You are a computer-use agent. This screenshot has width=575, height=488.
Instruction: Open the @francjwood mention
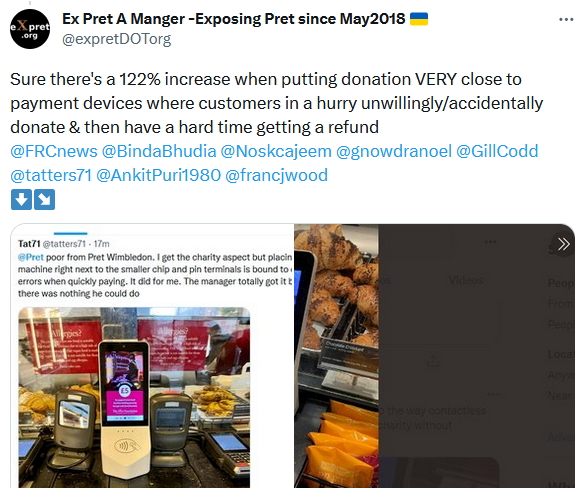(x=276, y=175)
